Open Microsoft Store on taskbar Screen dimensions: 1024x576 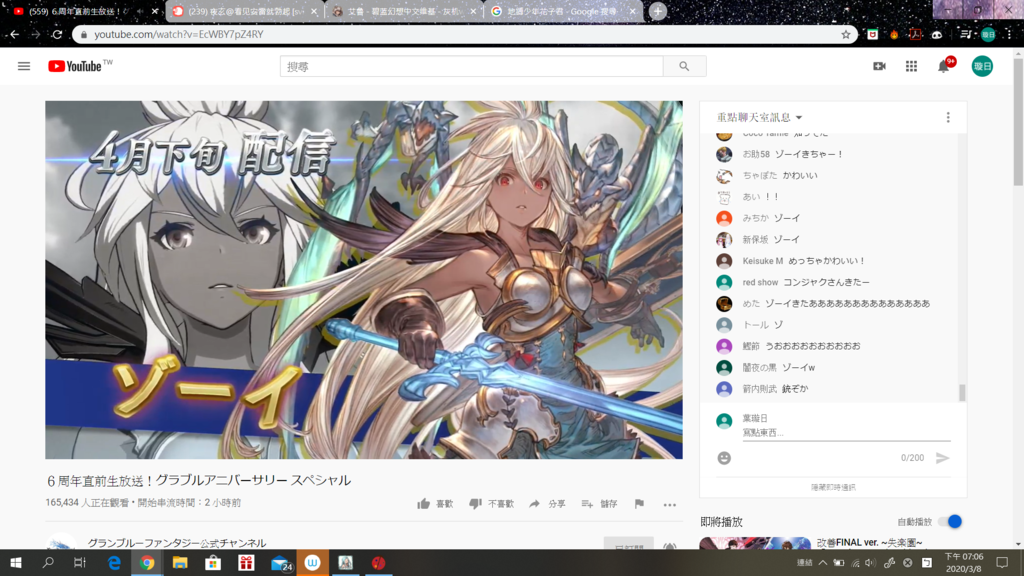click(x=213, y=562)
